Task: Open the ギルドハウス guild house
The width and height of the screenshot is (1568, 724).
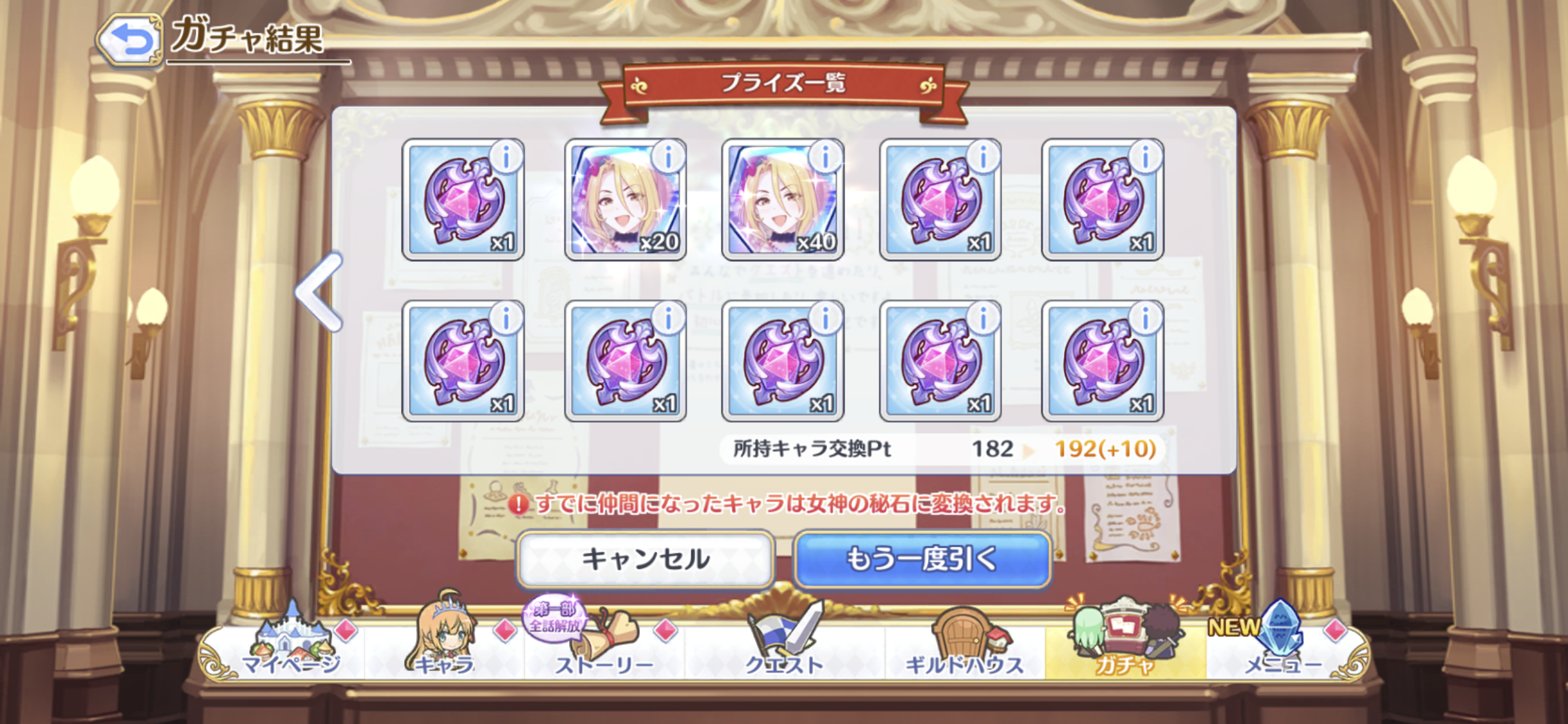Action: coord(964,644)
